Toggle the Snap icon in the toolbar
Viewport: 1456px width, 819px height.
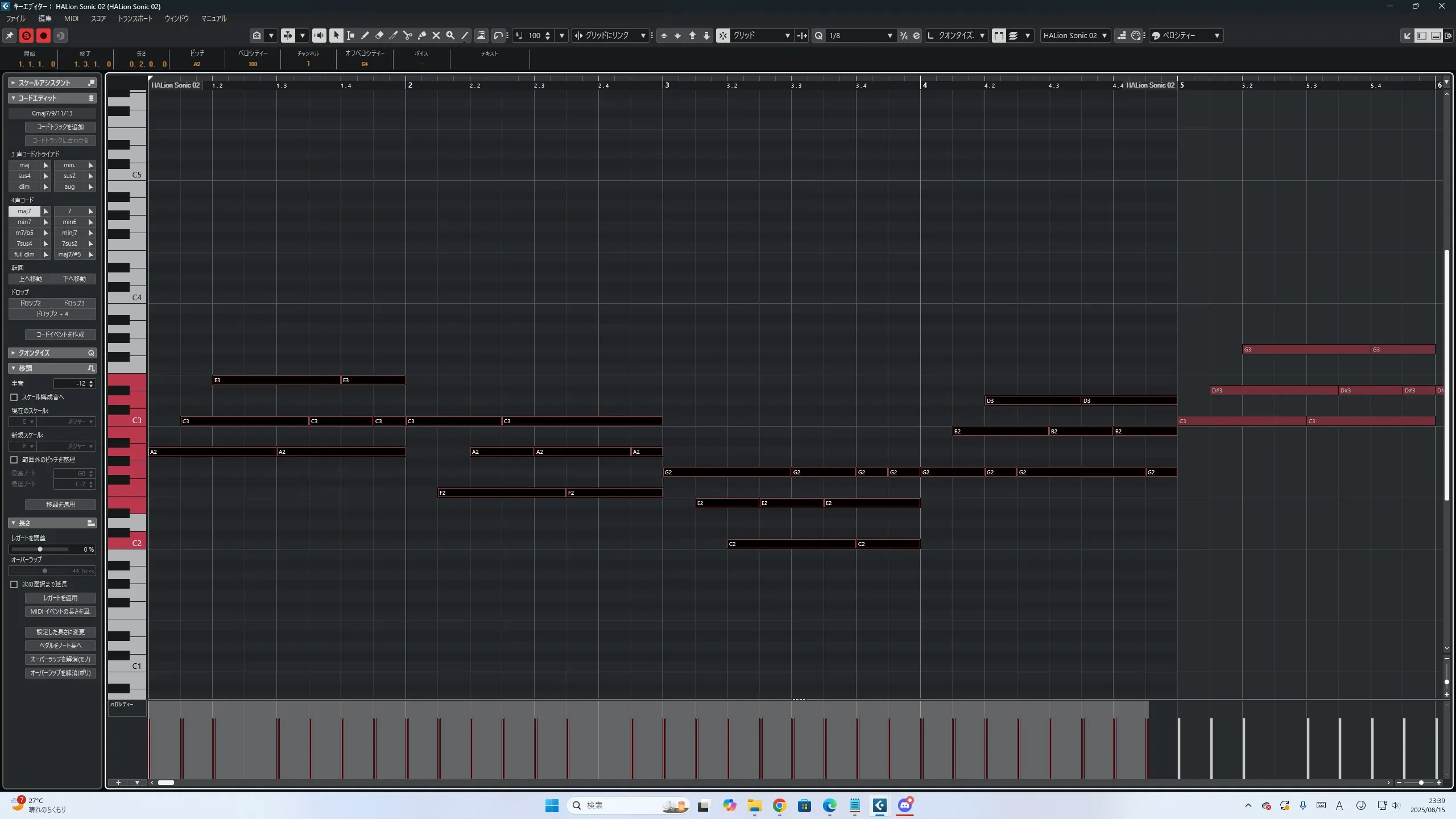(x=723, y=35)
